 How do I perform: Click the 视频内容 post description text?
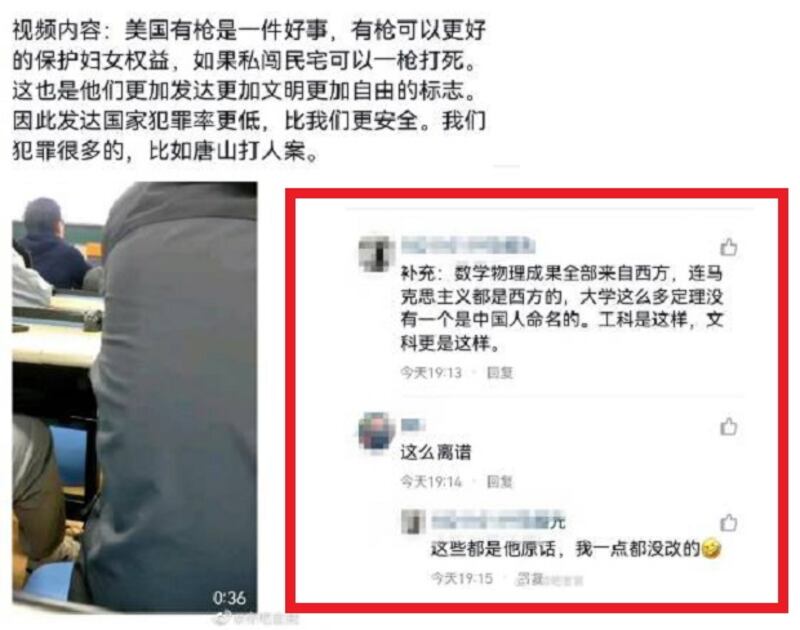click(x=249, y=90)
